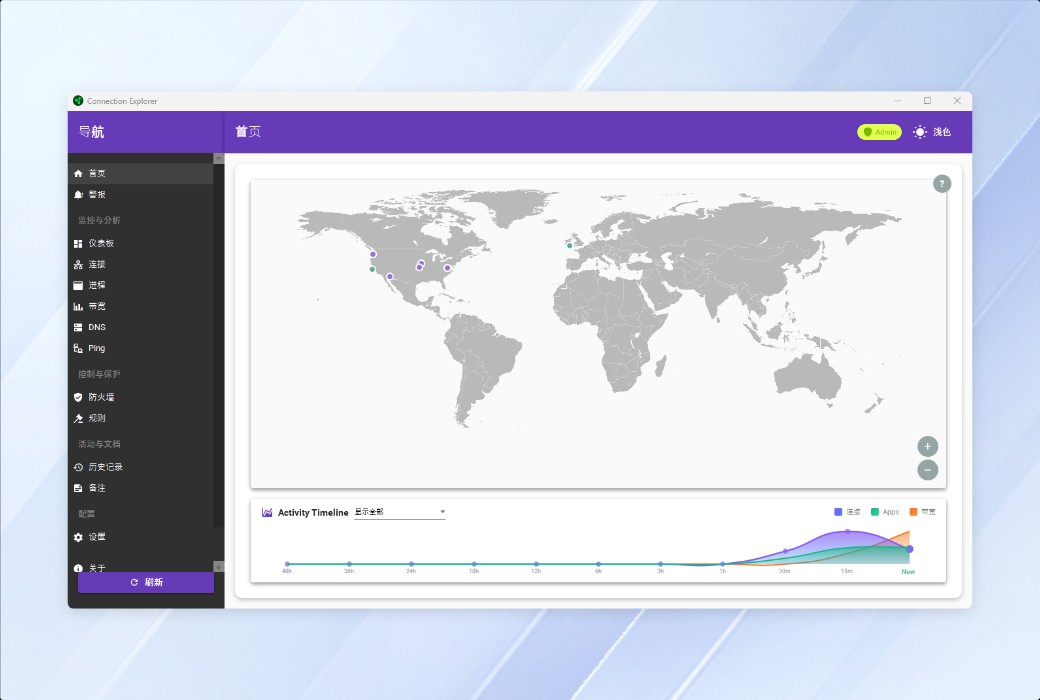Open the 警报 alerts page
Screen dimensions: 1040x700
[x=141, y=194]
